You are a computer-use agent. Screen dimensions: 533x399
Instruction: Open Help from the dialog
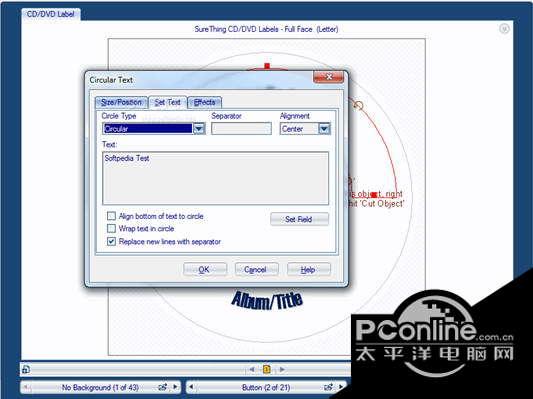(x=309, y=270)
